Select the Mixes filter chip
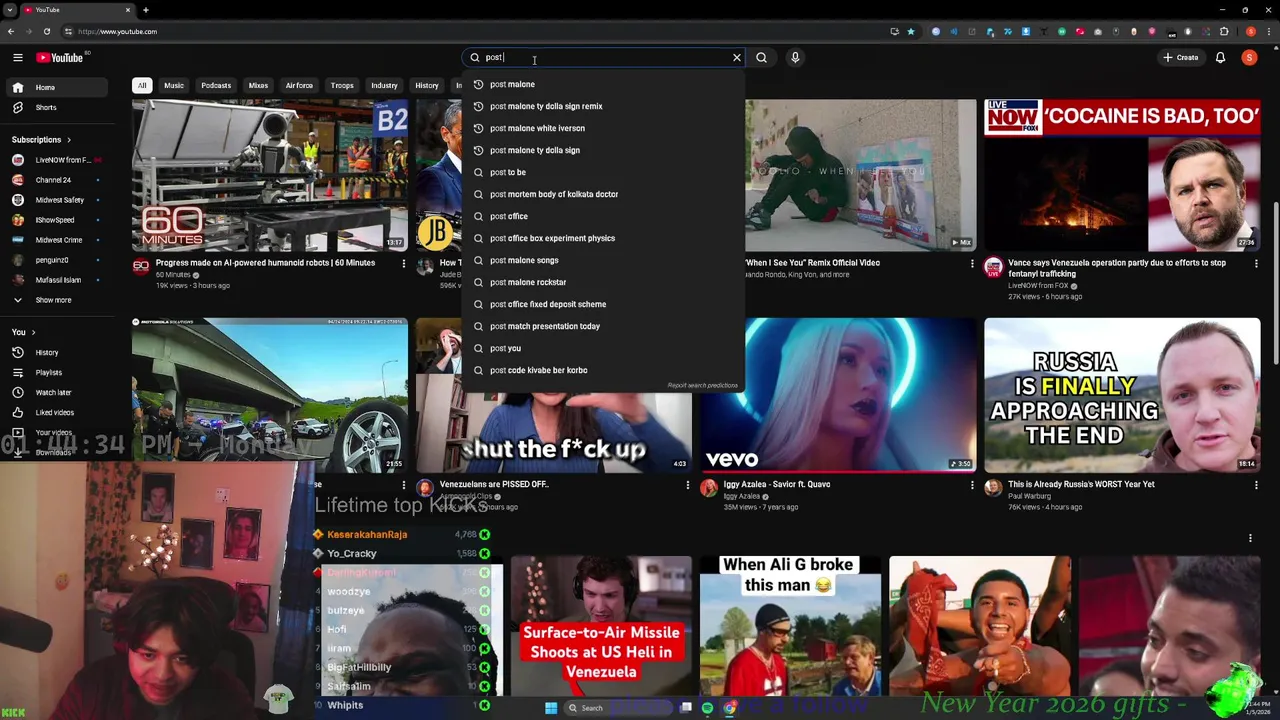The height and width of the screenshot is (720, 1280). tap(258, 86)
